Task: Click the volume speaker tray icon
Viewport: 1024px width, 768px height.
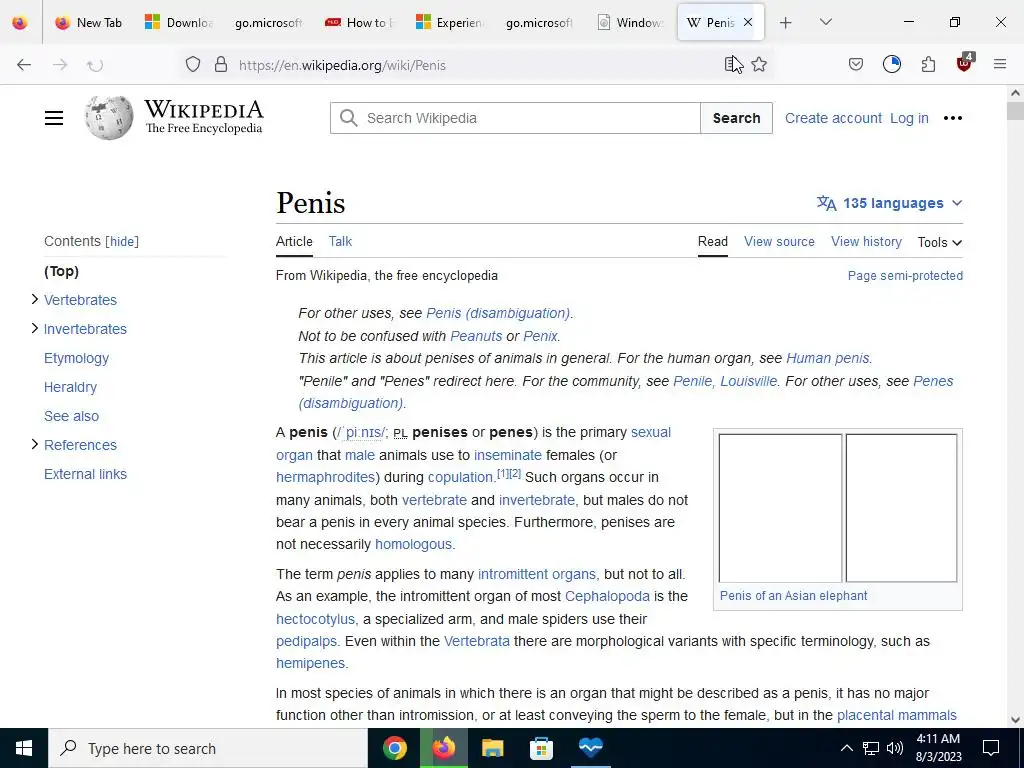Action: [x=895, y=748]
